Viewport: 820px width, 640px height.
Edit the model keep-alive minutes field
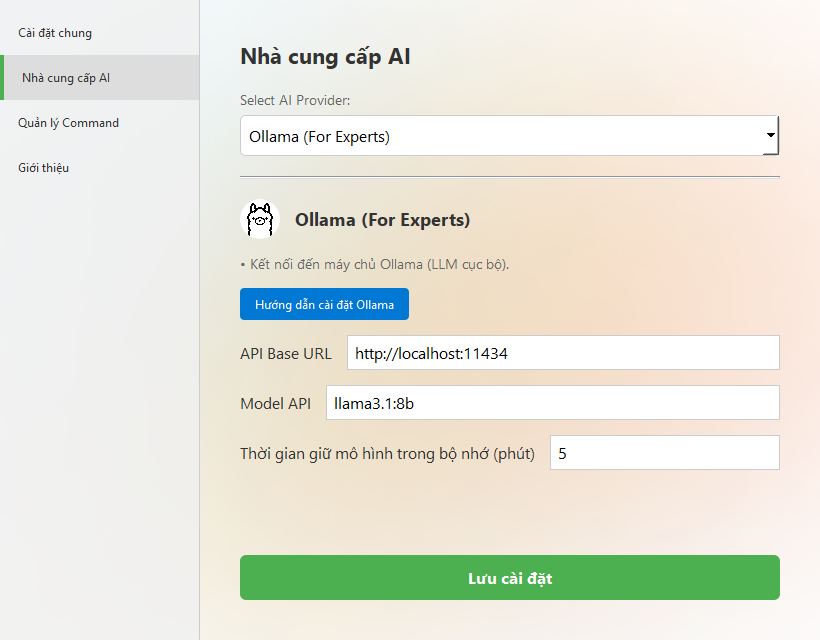665,453
